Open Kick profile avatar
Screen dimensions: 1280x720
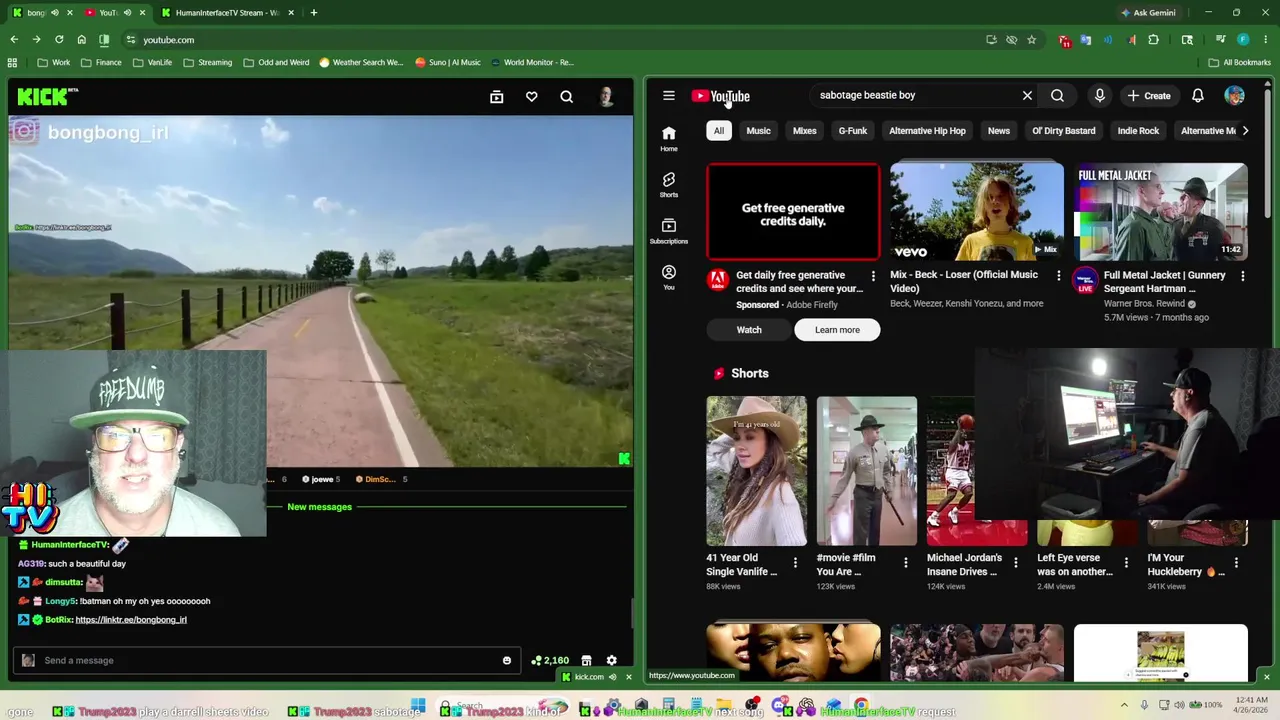pyautogui.click(x=606, y=97)
